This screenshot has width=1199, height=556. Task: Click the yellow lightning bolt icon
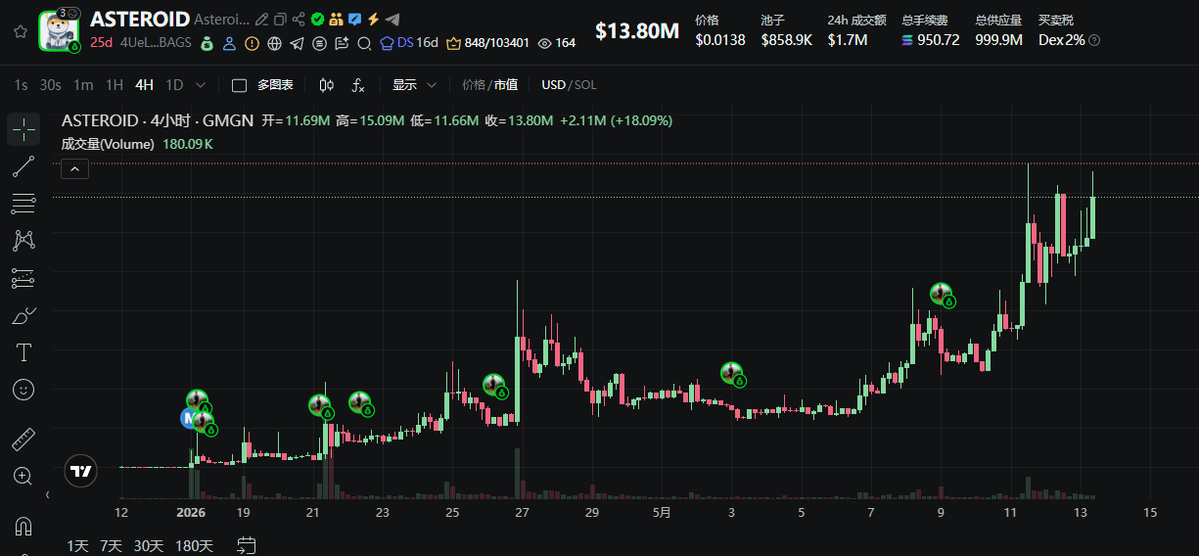373,19
